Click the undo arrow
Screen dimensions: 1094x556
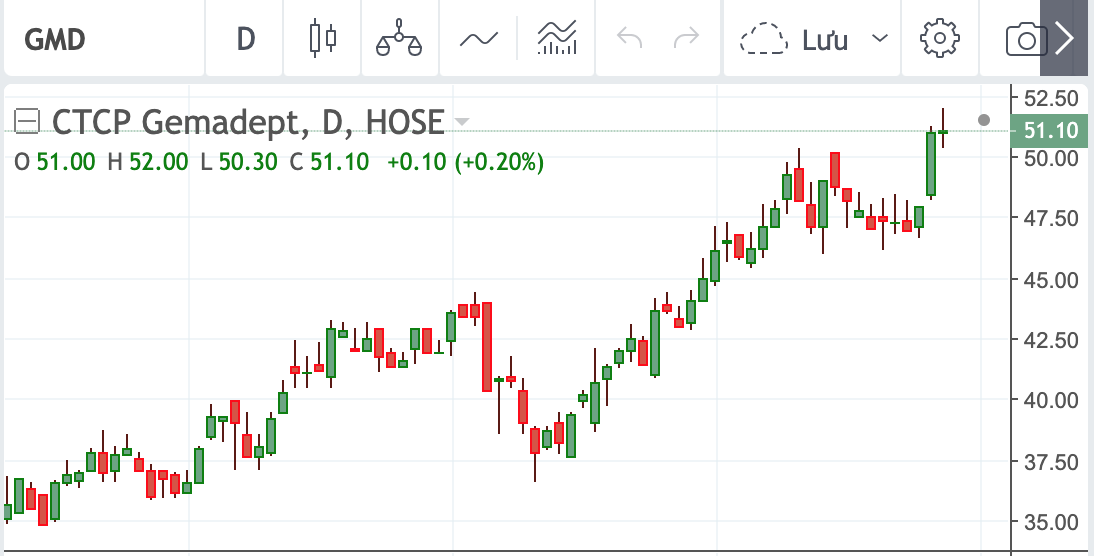pyautogui.click(x=630, y=39)
